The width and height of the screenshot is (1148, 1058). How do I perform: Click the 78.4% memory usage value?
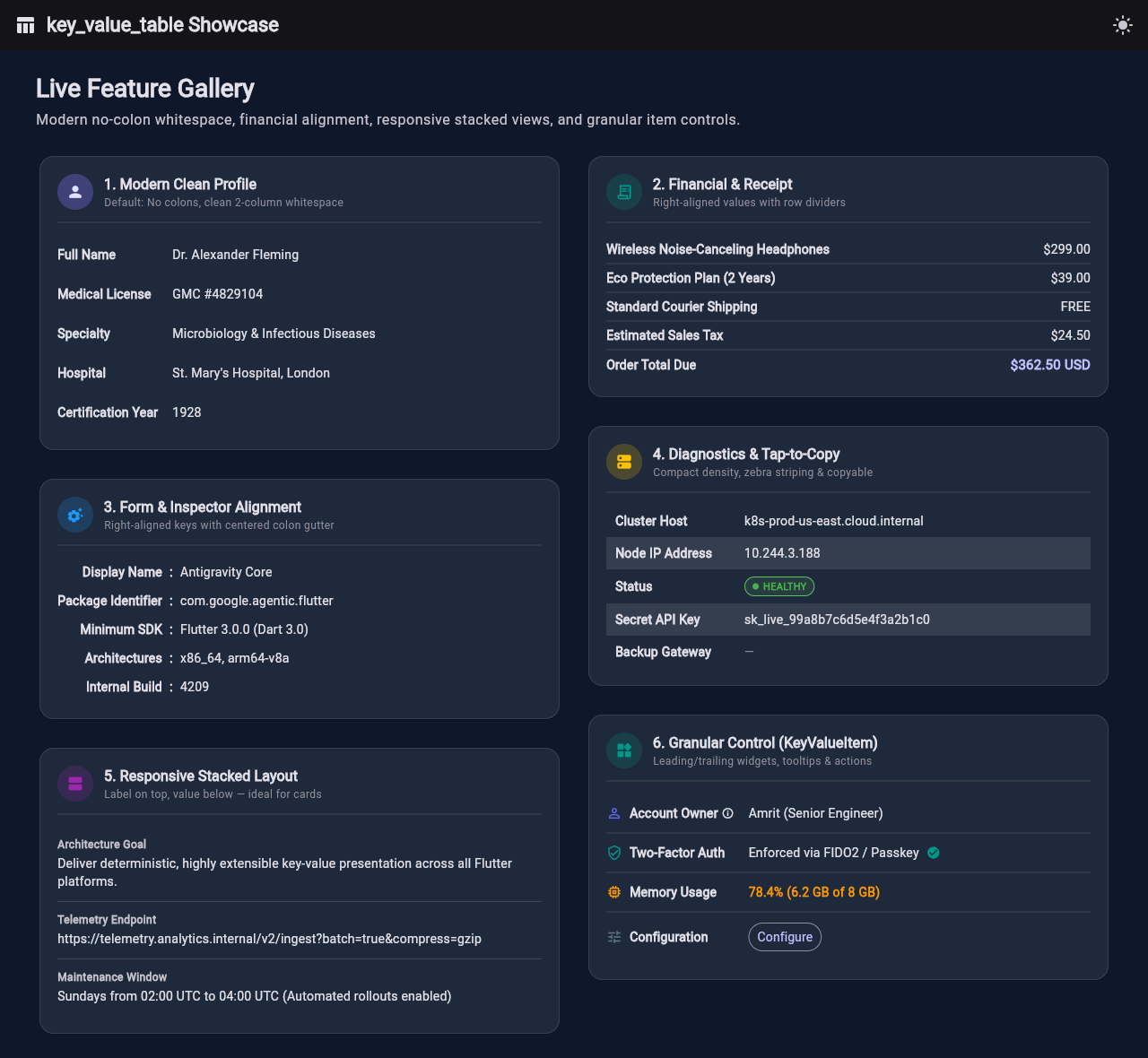(x=814, y=892)
